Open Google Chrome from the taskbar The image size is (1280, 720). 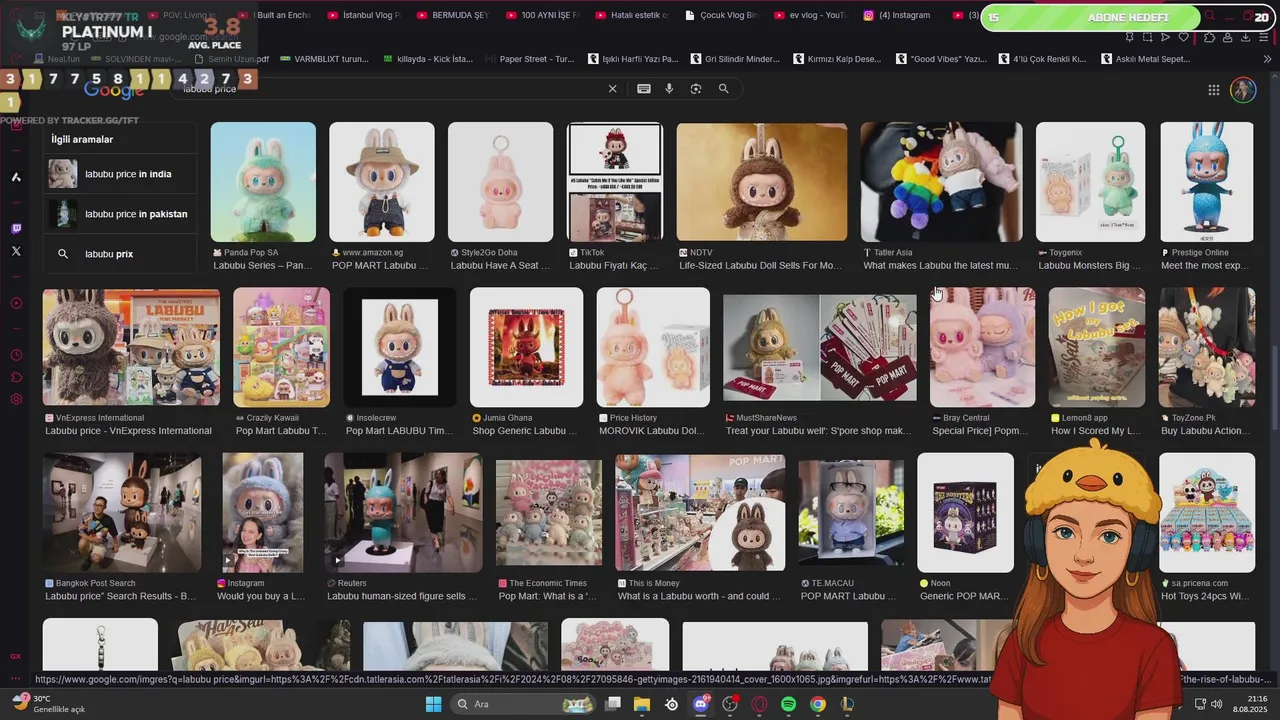(818, 704)
